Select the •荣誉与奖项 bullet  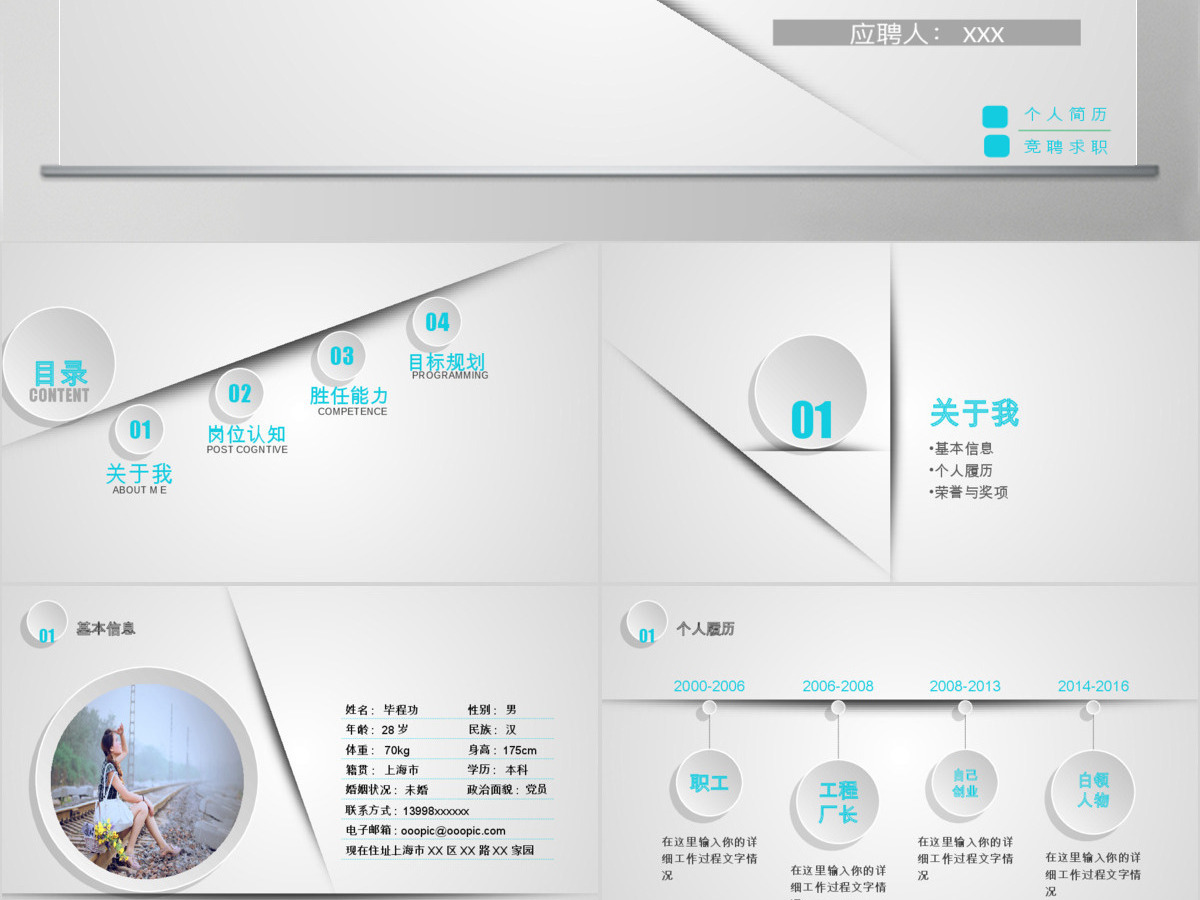click(968, 492)
